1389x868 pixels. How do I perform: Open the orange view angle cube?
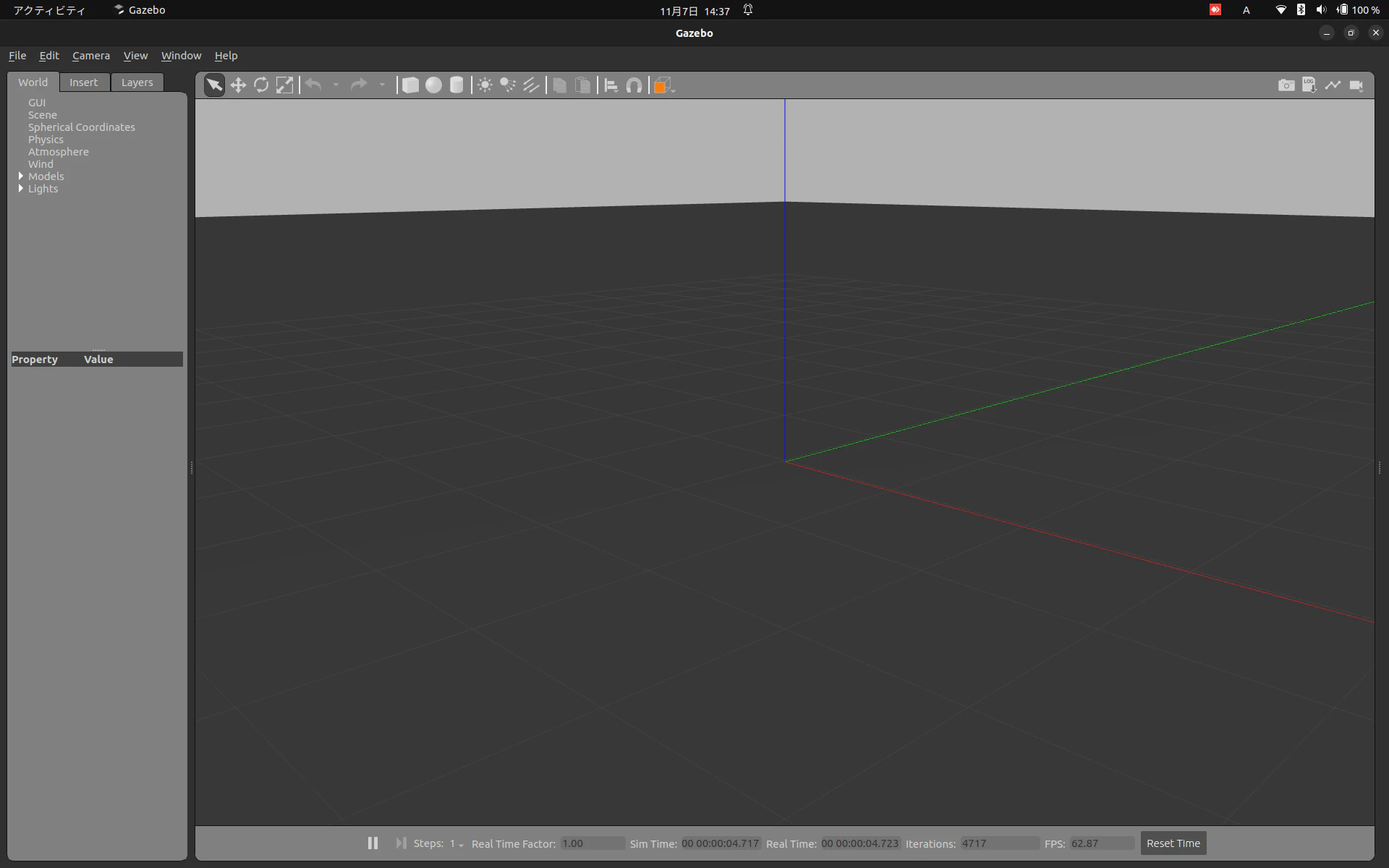pyautogui.click(x=663, y=85)
